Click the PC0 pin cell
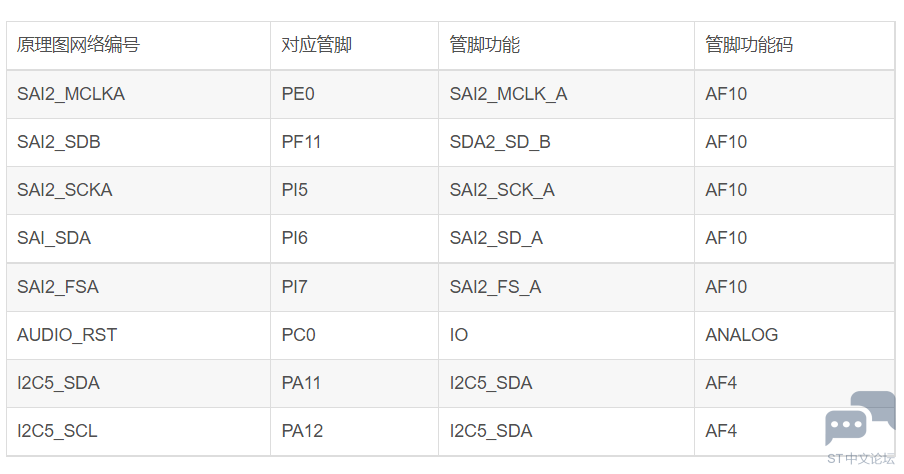The height and width of the screenshot is (474, 904). pyautogui.click(x=354, y=335)
